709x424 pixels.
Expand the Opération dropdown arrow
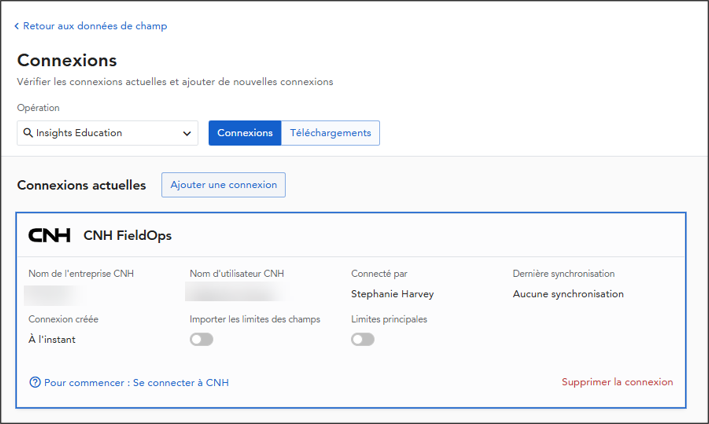[187, 133]
